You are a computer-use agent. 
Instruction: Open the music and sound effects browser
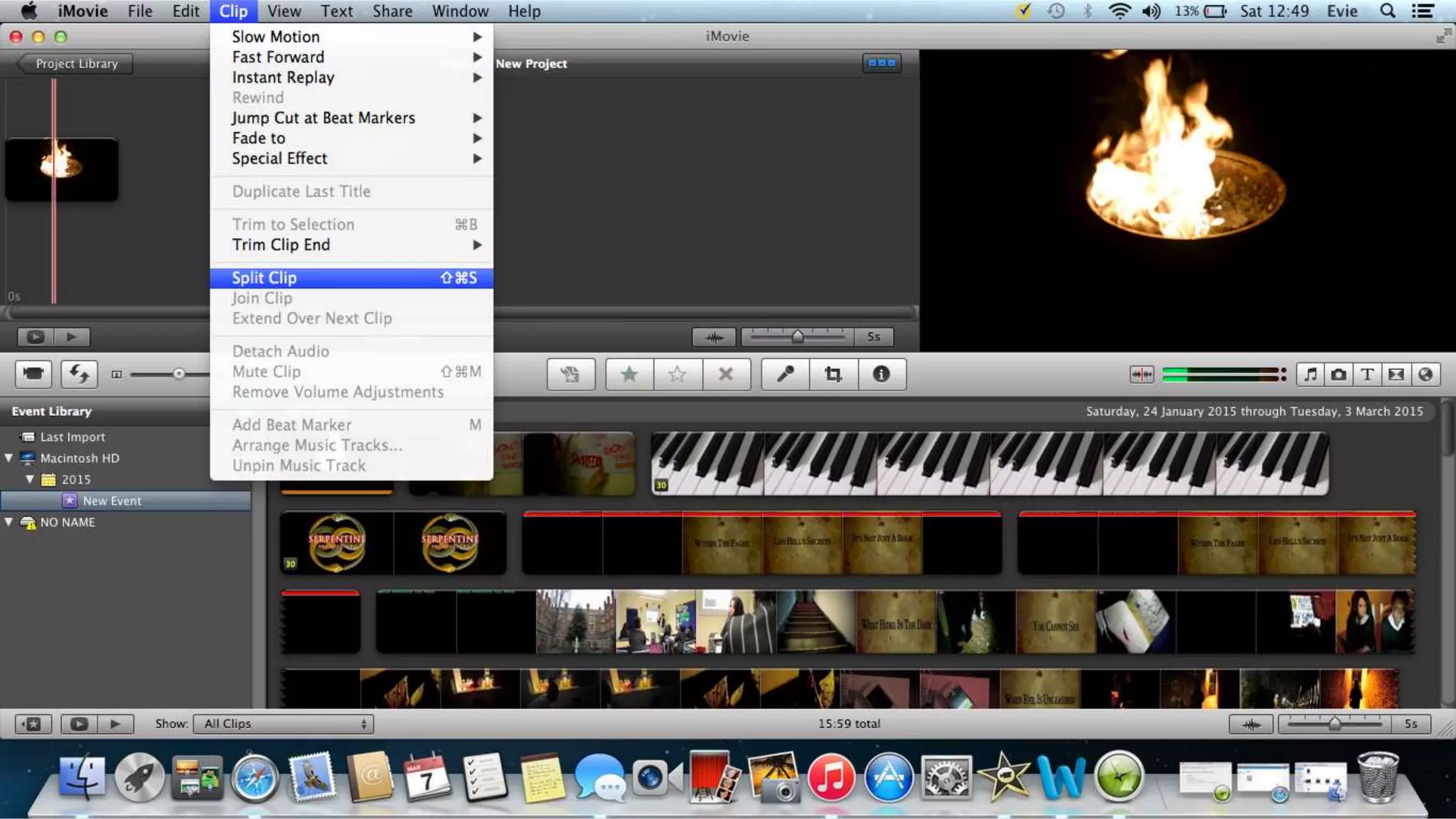pyautogui.click(x=1310, y=375)
